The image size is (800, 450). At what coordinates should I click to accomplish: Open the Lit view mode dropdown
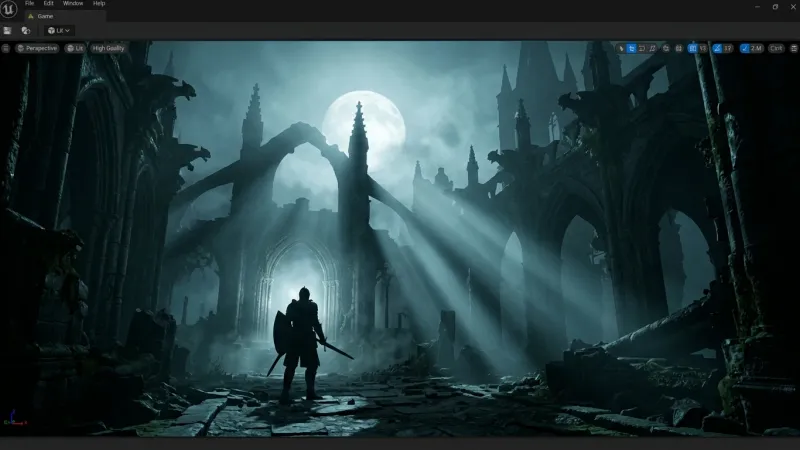point(75,48)
